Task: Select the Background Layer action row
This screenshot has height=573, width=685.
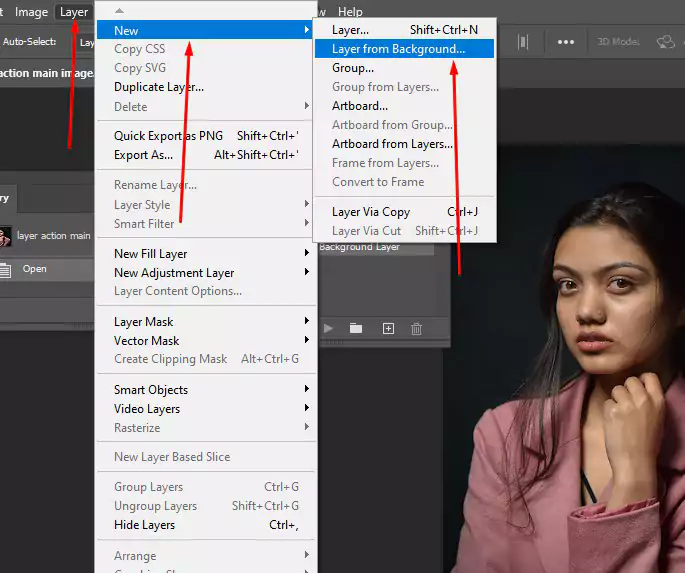Action: 377,248
